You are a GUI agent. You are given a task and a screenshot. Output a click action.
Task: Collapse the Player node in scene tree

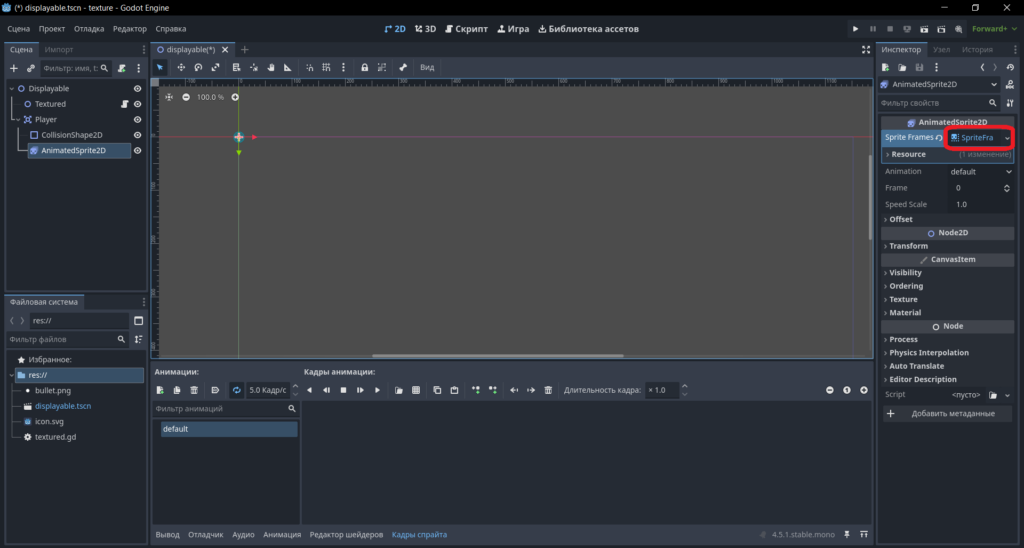coord(18,120)
